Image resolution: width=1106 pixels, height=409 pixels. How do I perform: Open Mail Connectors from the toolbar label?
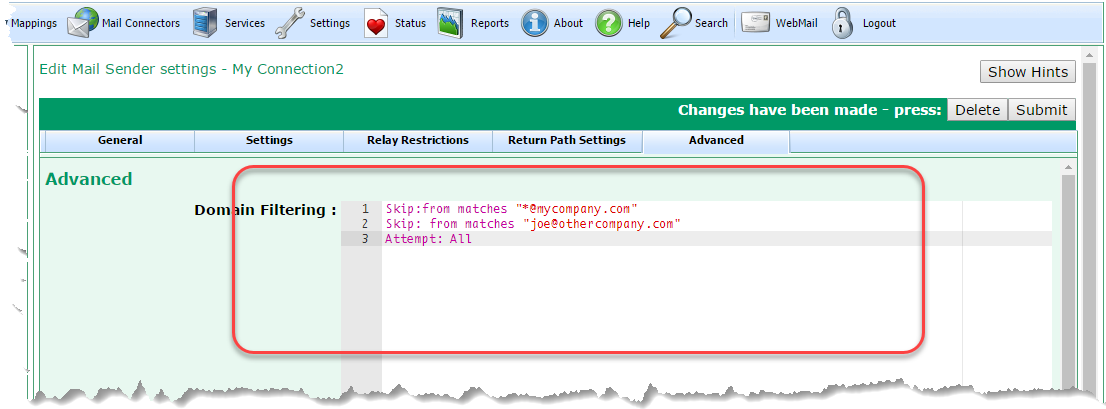coord(141,23)
